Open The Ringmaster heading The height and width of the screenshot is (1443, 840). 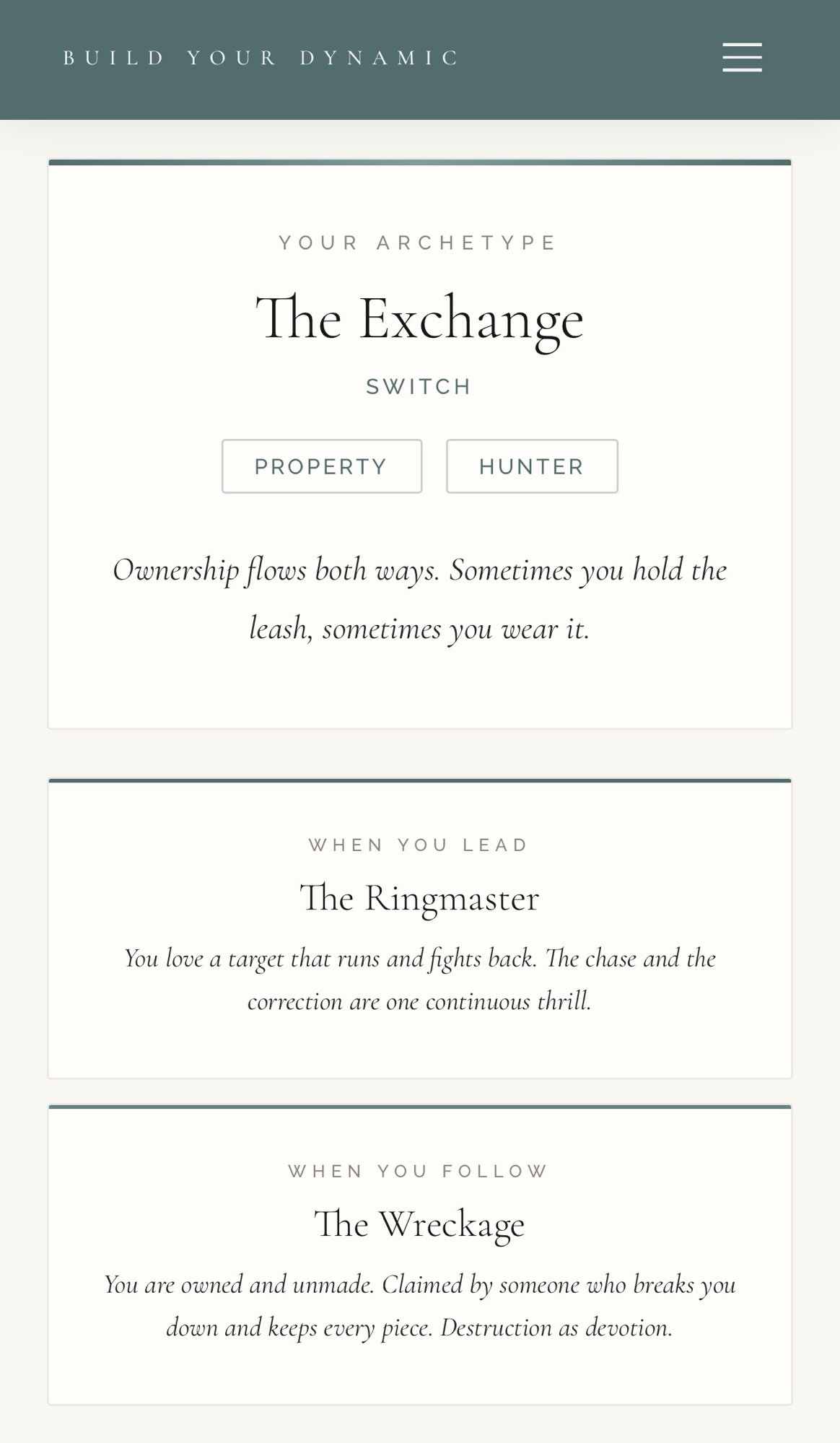tap(419, 899)
